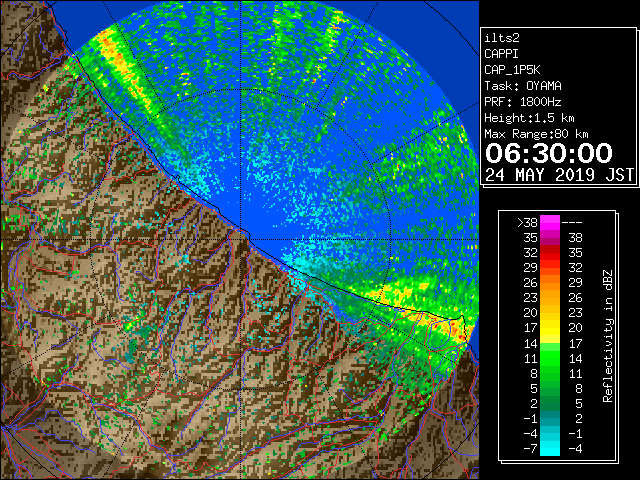Select the 'Height:1.5 km' line

pos(529,118)
